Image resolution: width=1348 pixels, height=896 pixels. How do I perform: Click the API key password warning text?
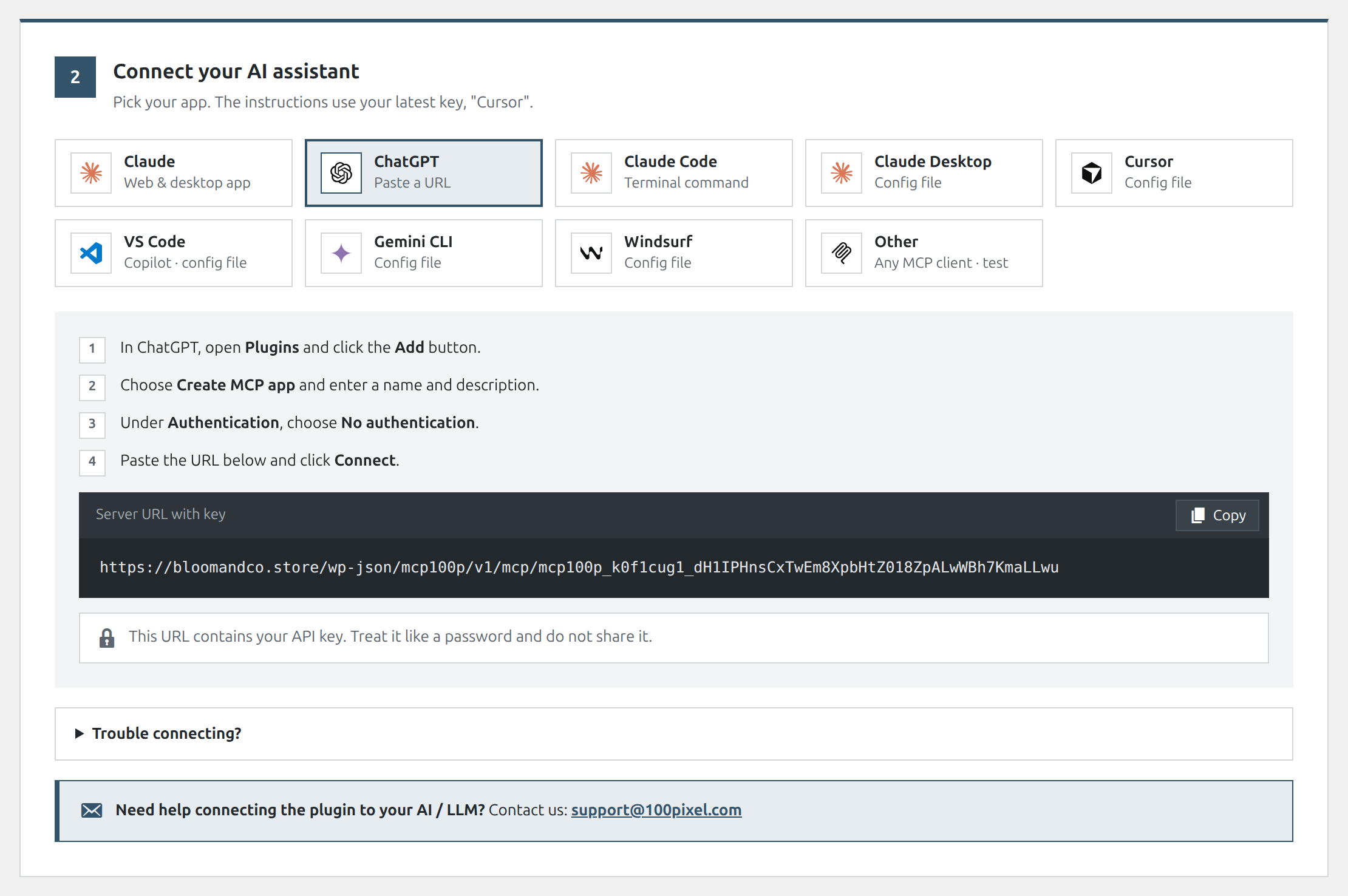390,636
